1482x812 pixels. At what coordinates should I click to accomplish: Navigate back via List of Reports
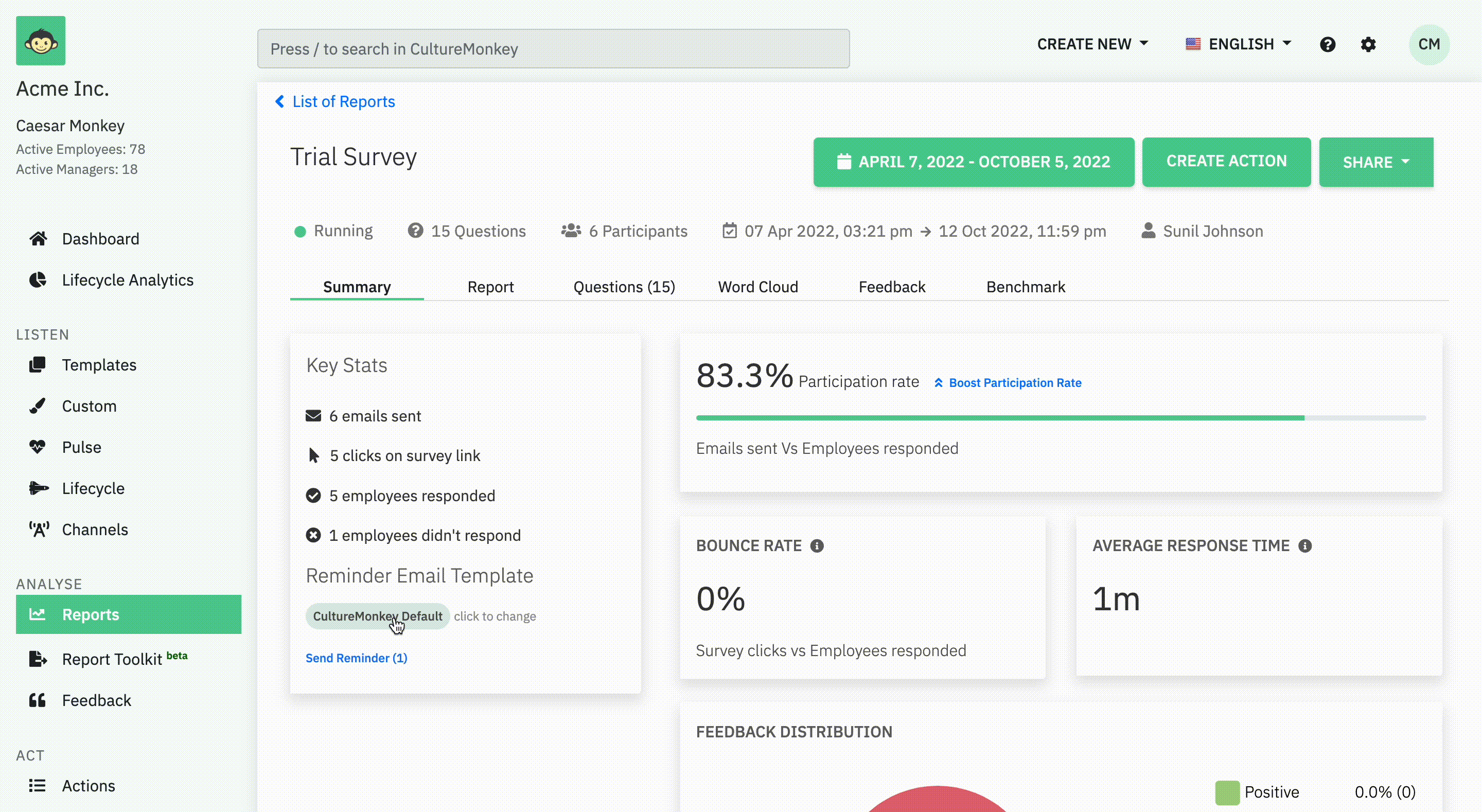click(335, 100)
